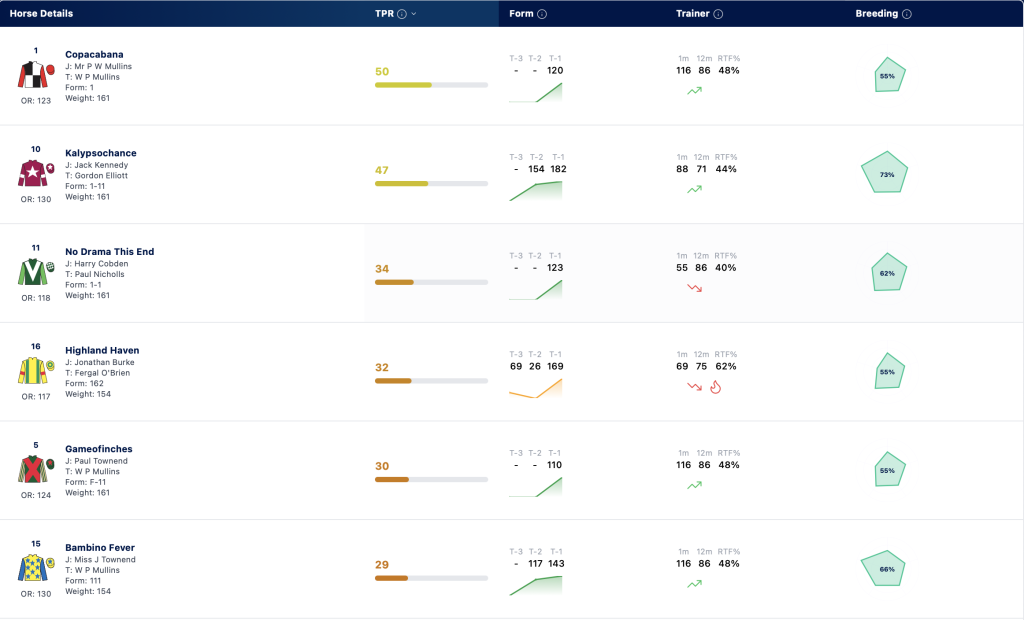
Task: Click Copacabana's TPR 50 progress bar
Action: (x=431, y=85)
